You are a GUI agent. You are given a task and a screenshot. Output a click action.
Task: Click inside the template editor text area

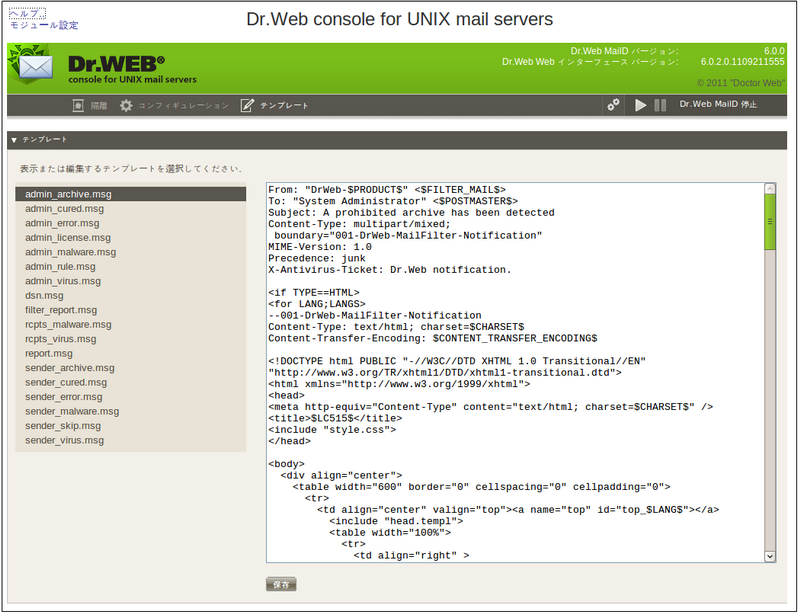[x=515, y=373]
